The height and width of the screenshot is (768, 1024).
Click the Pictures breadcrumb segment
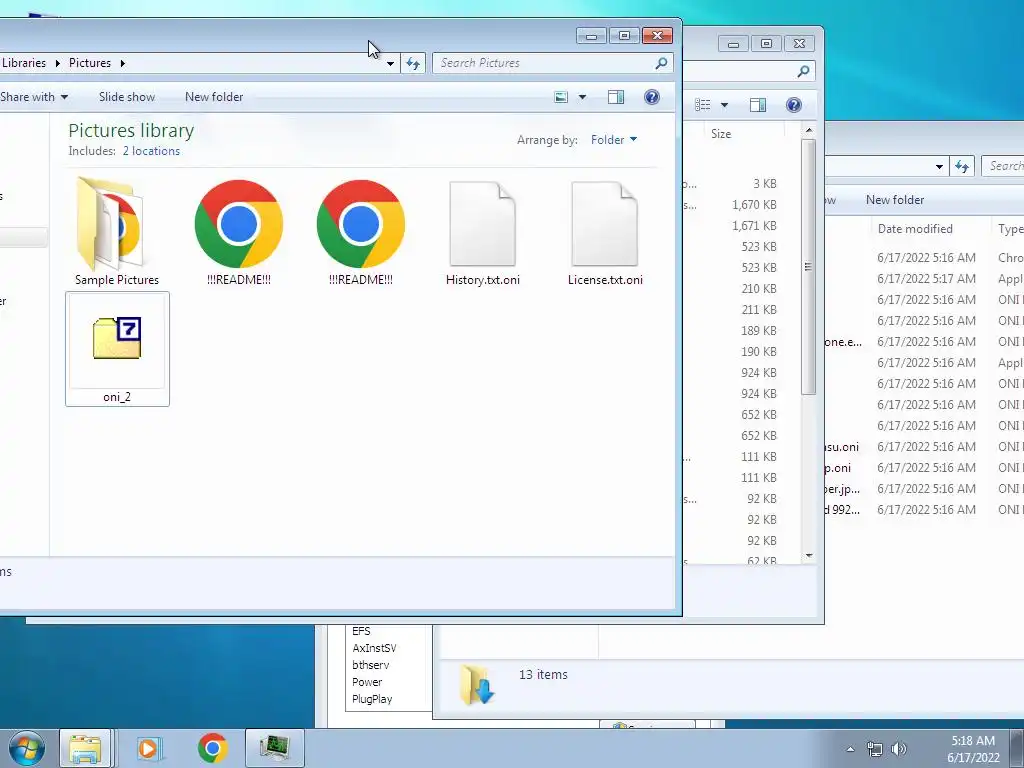click(x=90, y=63)
